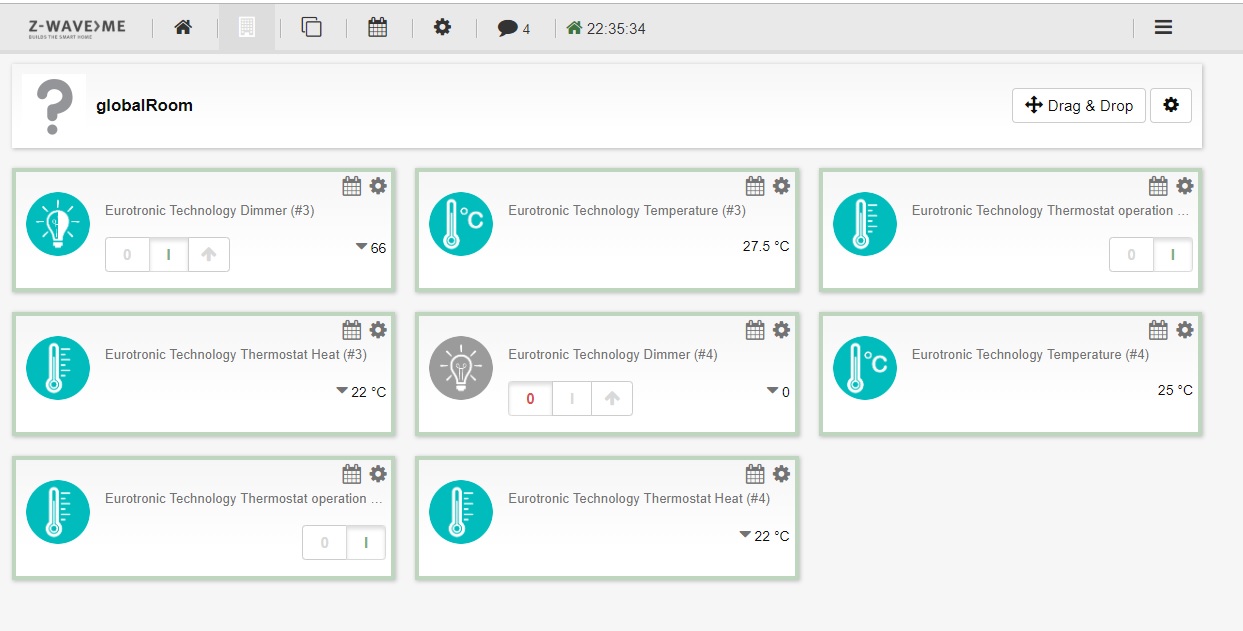Click the globalRoom room name
This screenshot has width=1243, height=631.
coord(144,105)
